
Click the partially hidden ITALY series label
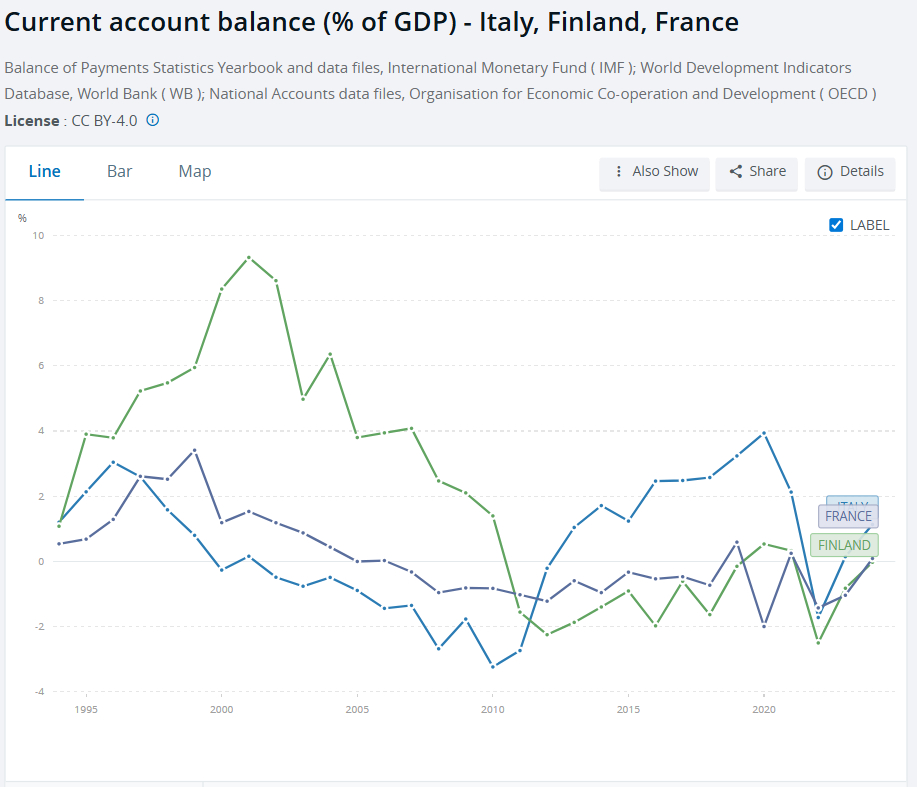pos(852,501)
